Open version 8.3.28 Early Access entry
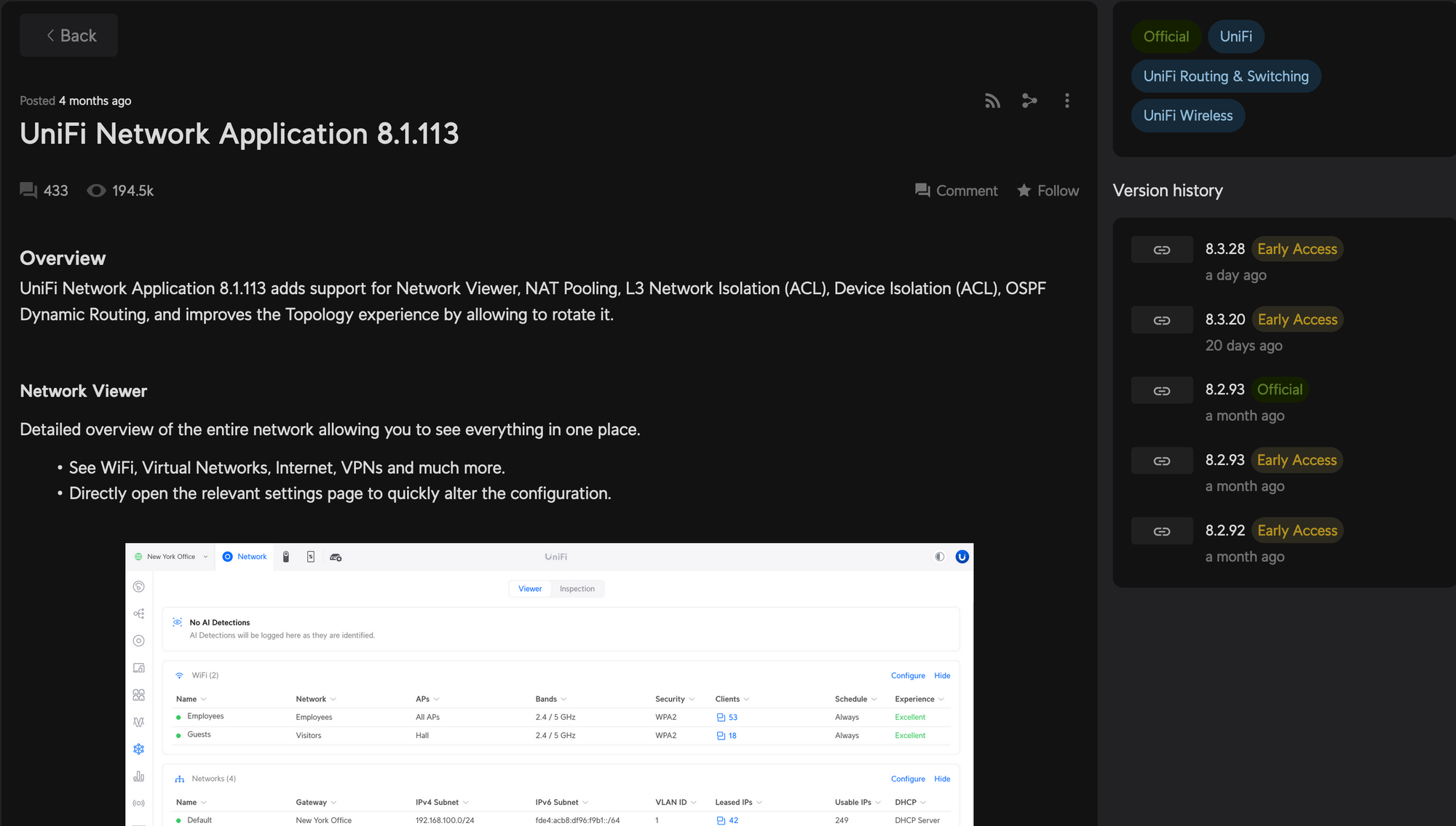This screenshot has height=826, width=1456. click(x=1225, y=249)
